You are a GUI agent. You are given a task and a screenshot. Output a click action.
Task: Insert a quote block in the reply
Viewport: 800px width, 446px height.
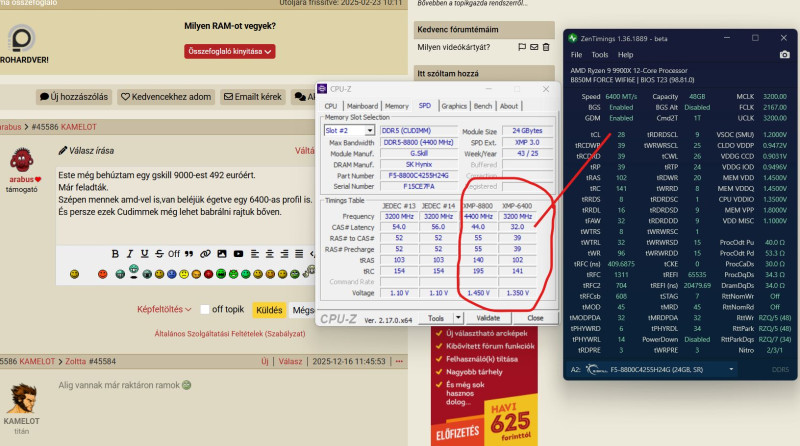[x=189, y=254]
